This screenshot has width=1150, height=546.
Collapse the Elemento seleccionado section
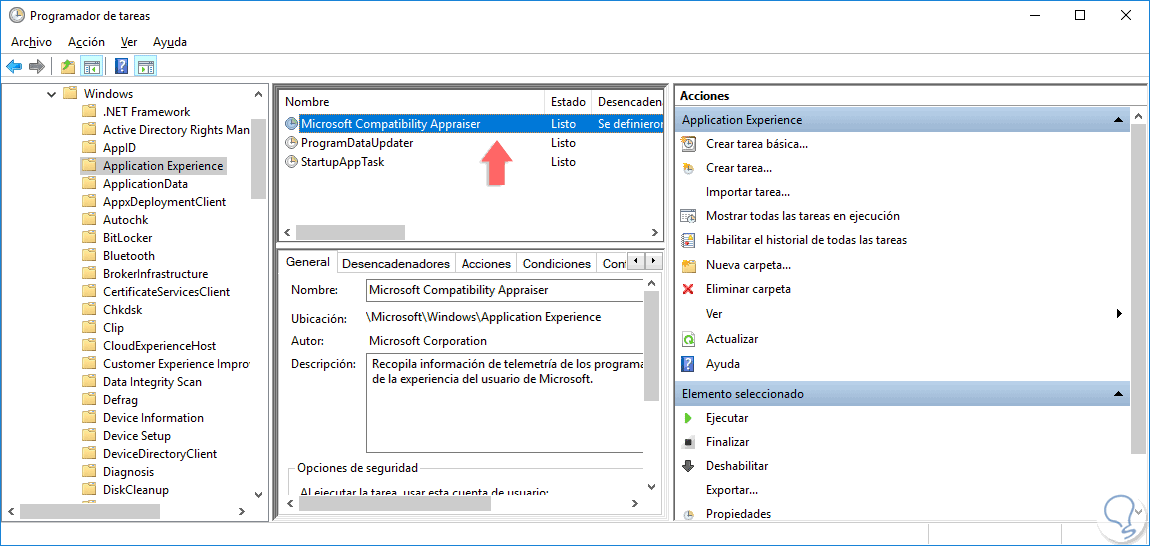(x=1117, y=394)
